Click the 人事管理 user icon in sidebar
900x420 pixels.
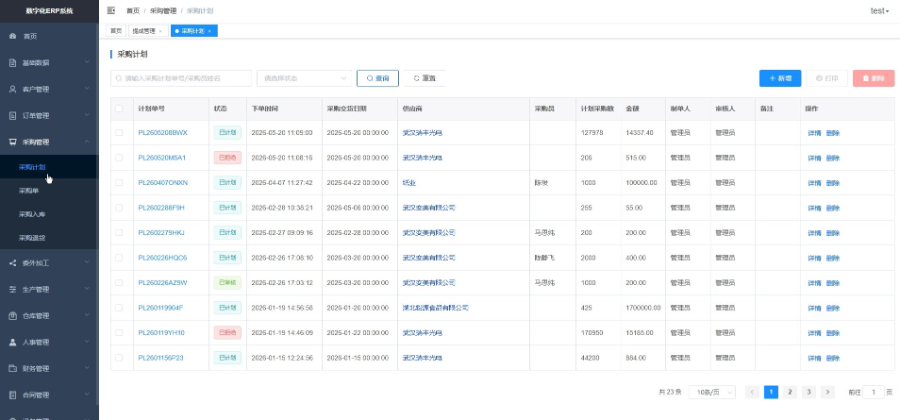[13, 342]
